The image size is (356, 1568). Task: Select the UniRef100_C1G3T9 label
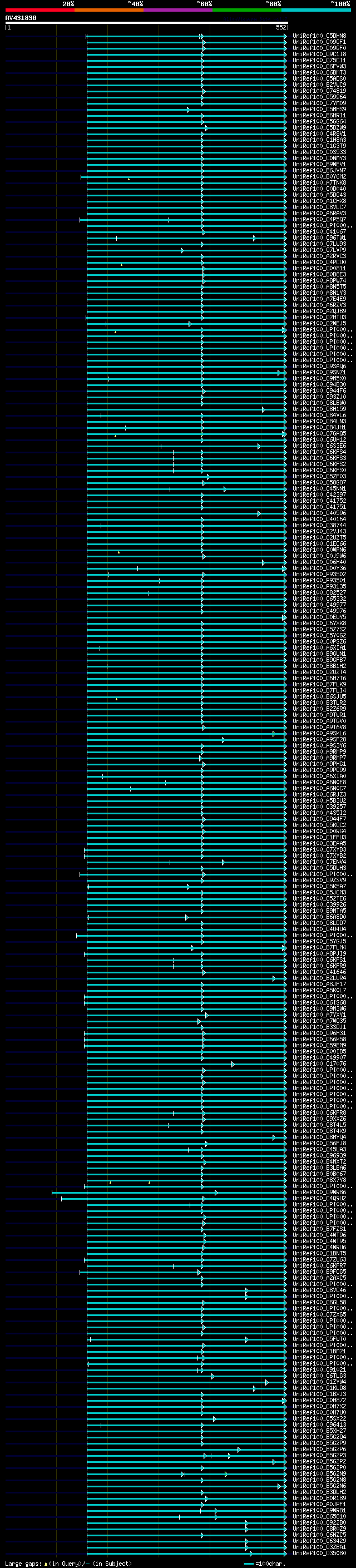319,146
